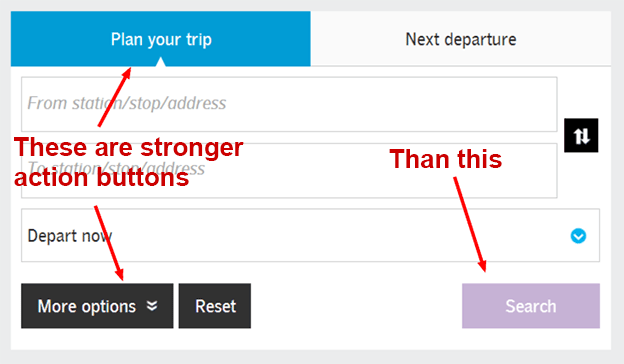
Task: Clear the trip form using Reset
Action: tap(215, 306)
